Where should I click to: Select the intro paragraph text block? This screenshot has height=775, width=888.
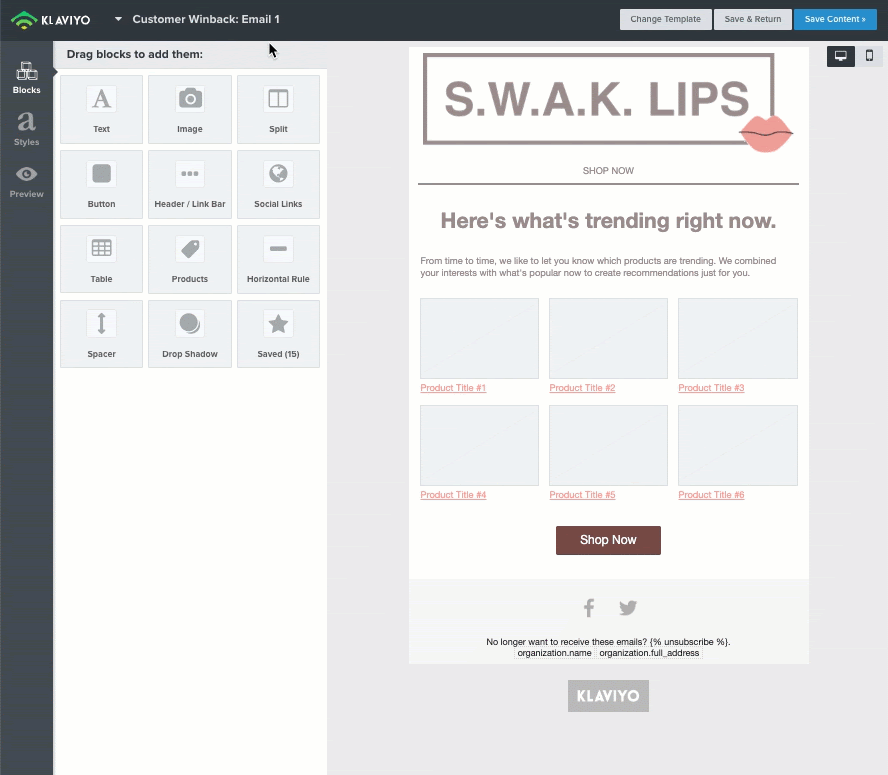pyautogui.click(x=598, y=267)
